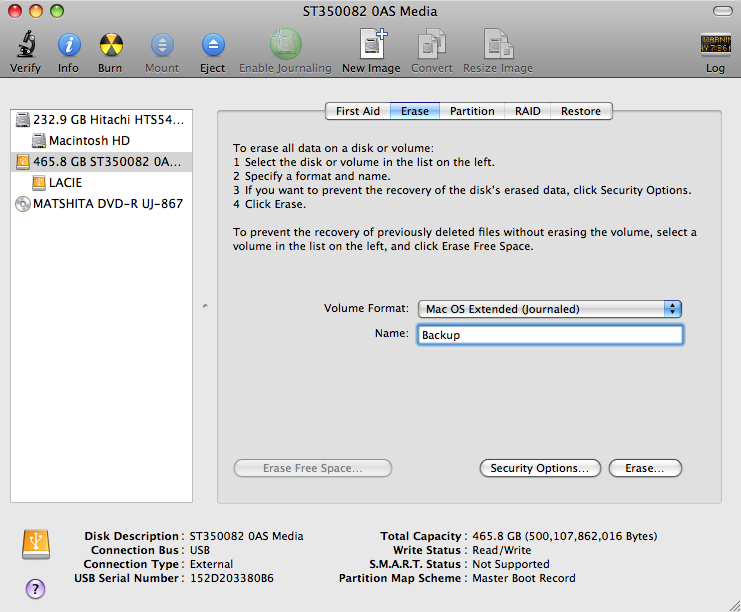Click the Connection Type External value
The height and width of the screenshot is (612, 741).
point(211,564)
